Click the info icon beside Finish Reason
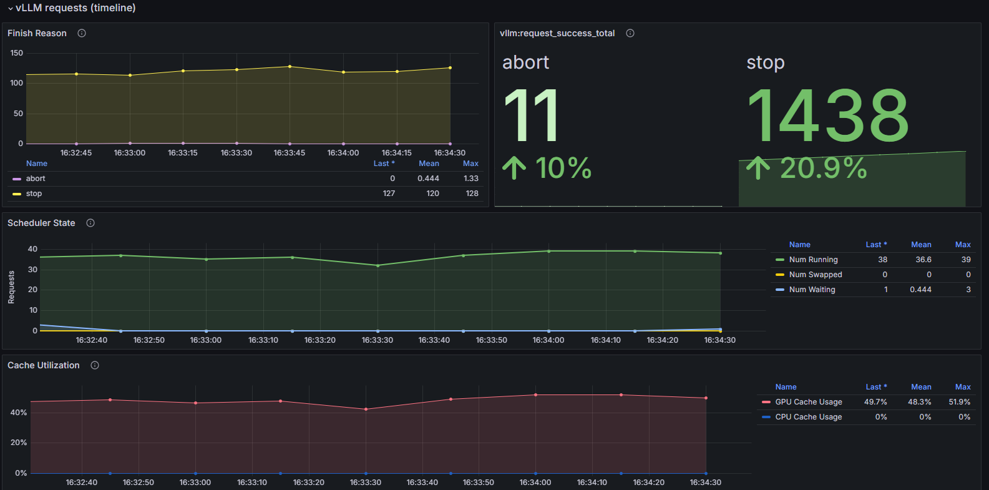Viewport: 989px width, 490px height. (81, 33)
